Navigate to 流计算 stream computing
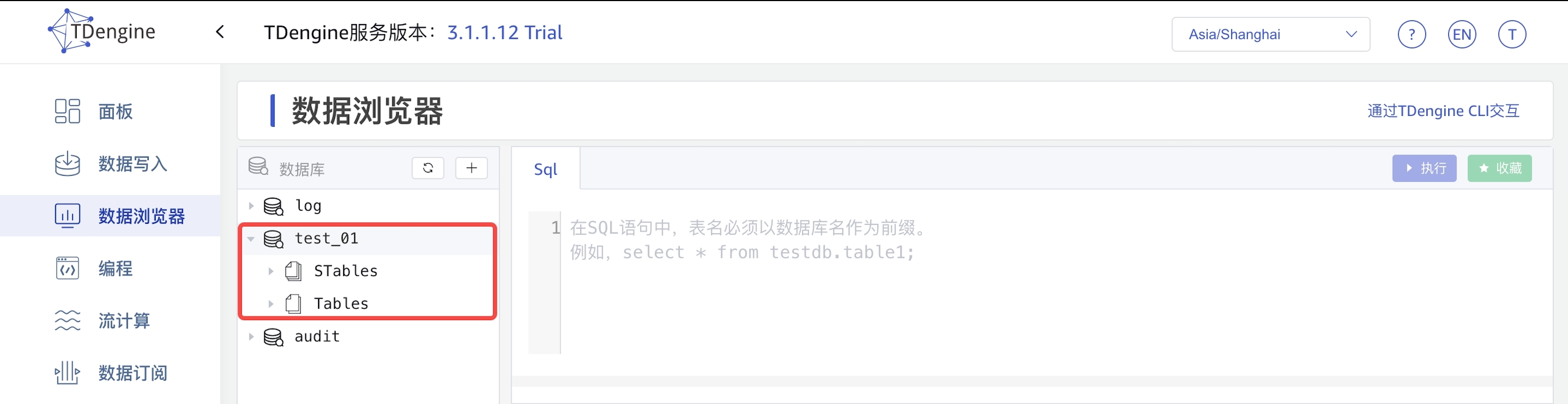 click(124, 321)
